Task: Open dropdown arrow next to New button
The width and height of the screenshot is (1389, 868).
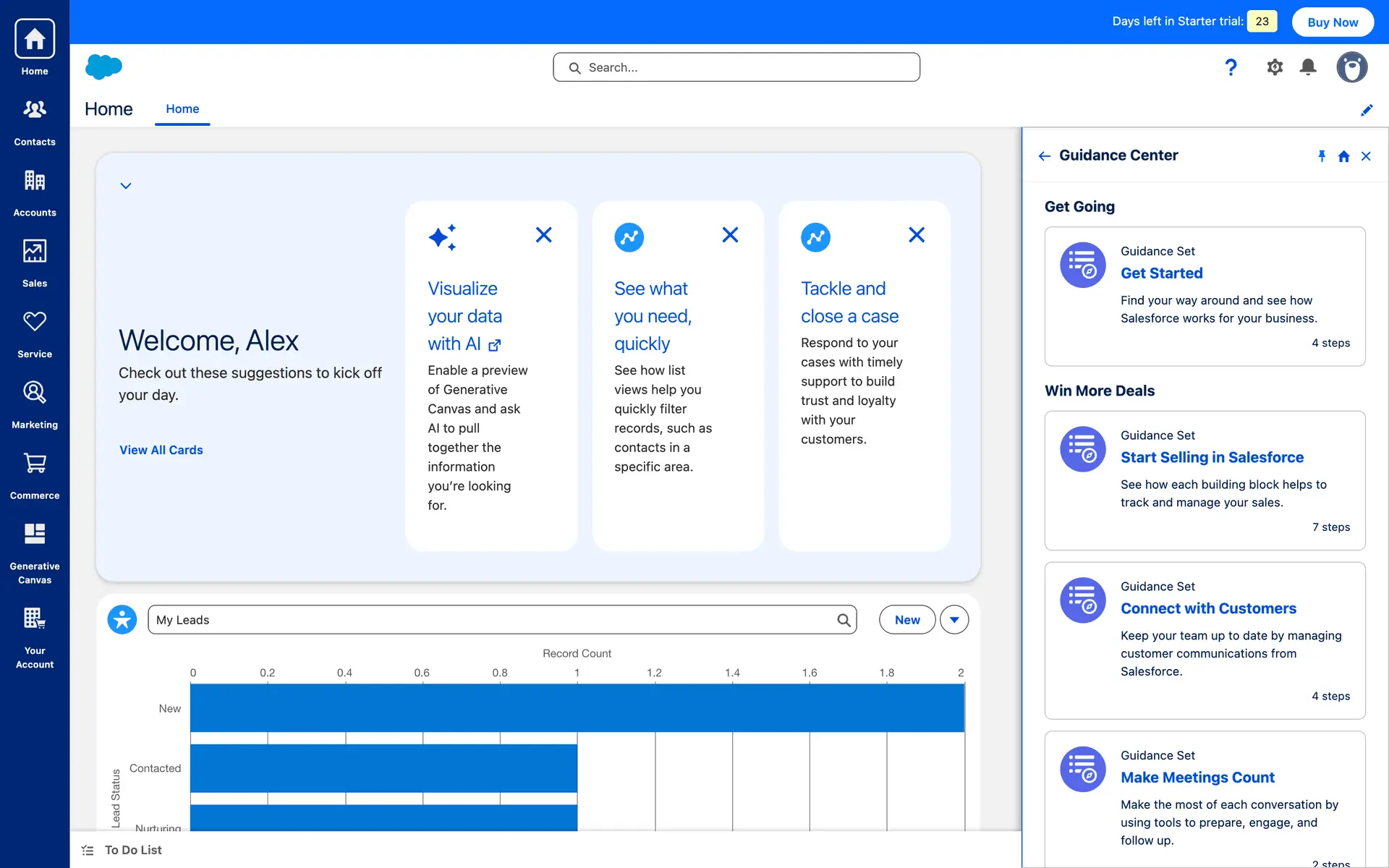Action: coord(954,620)
